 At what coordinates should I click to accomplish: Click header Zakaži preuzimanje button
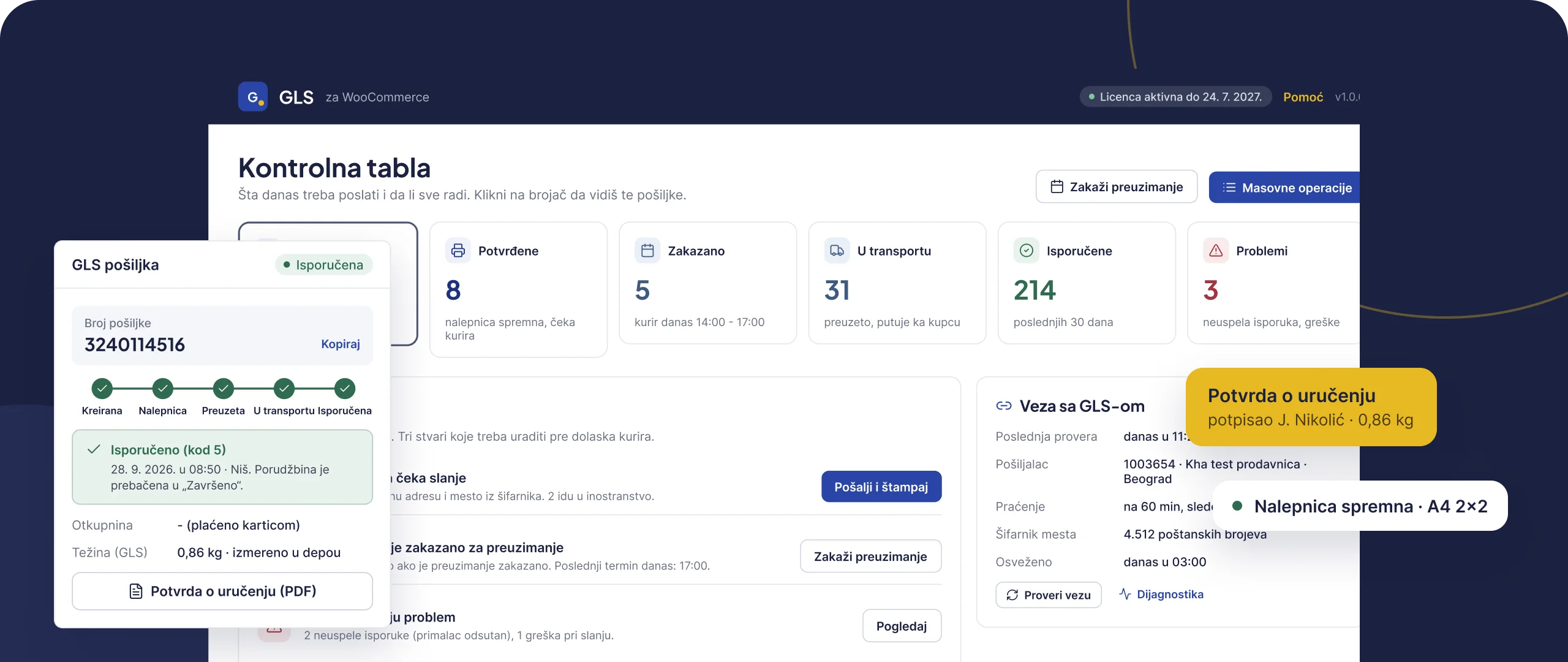(1117, 187)
